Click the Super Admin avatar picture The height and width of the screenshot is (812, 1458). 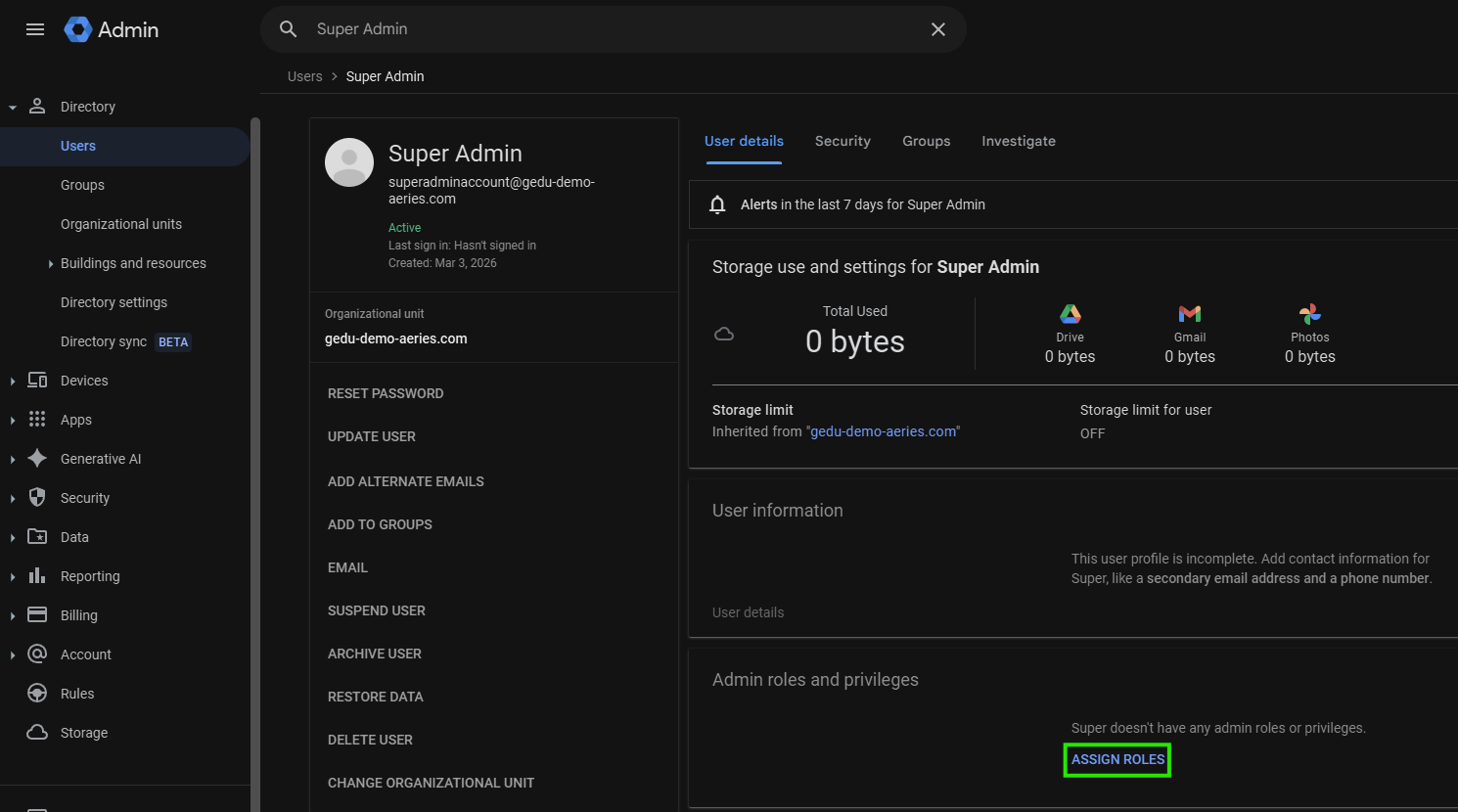[349, 162]
